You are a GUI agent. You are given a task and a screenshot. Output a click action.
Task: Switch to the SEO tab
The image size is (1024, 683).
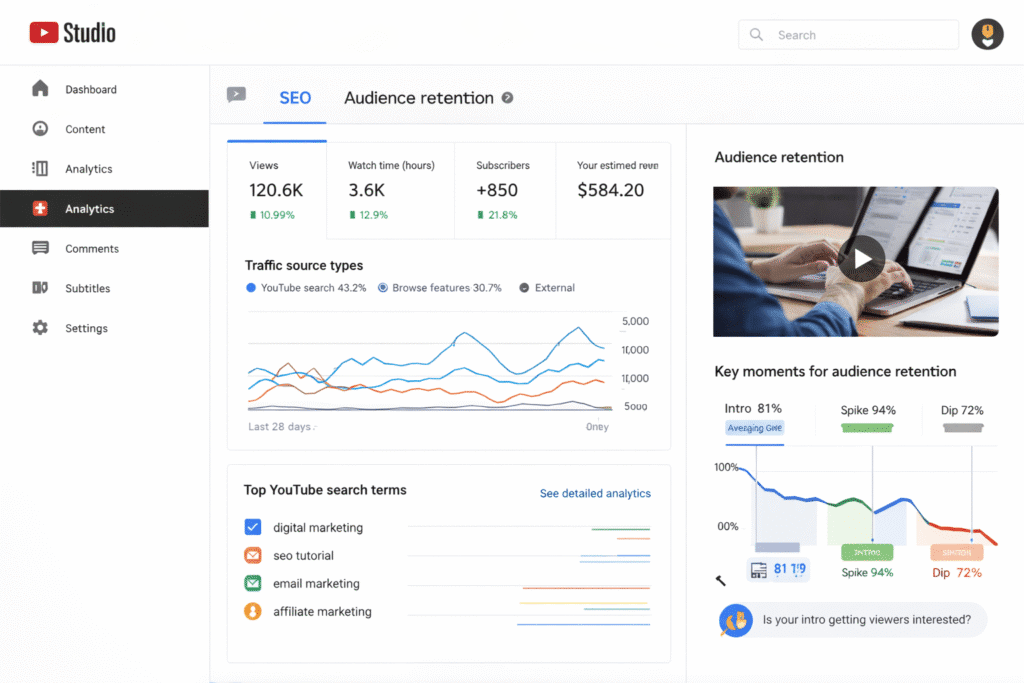click(295, 98)
